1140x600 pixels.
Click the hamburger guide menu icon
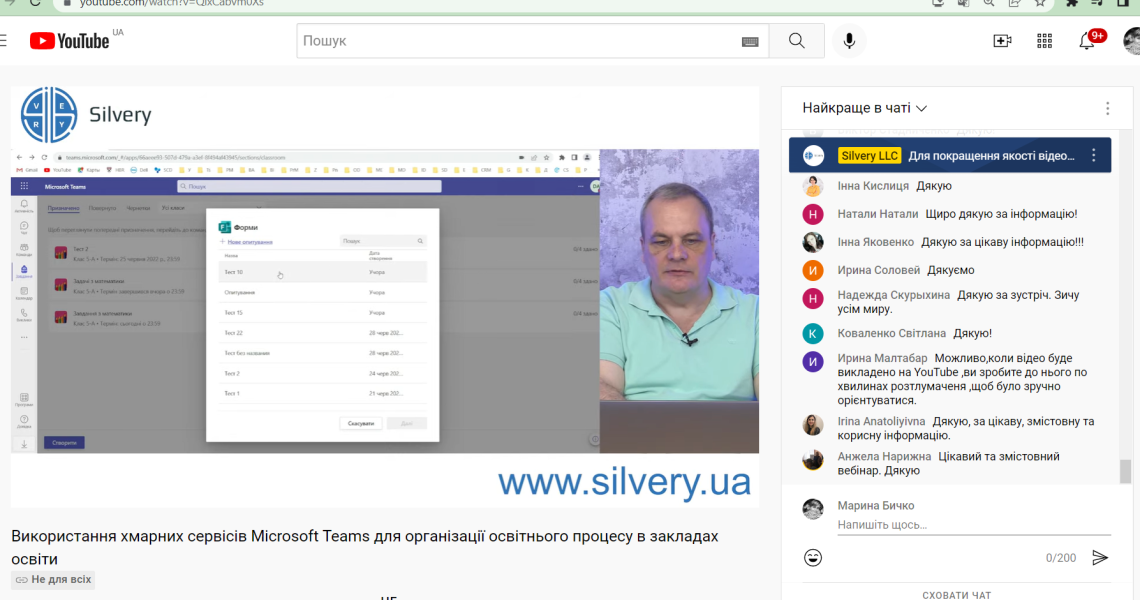(4, 41)
